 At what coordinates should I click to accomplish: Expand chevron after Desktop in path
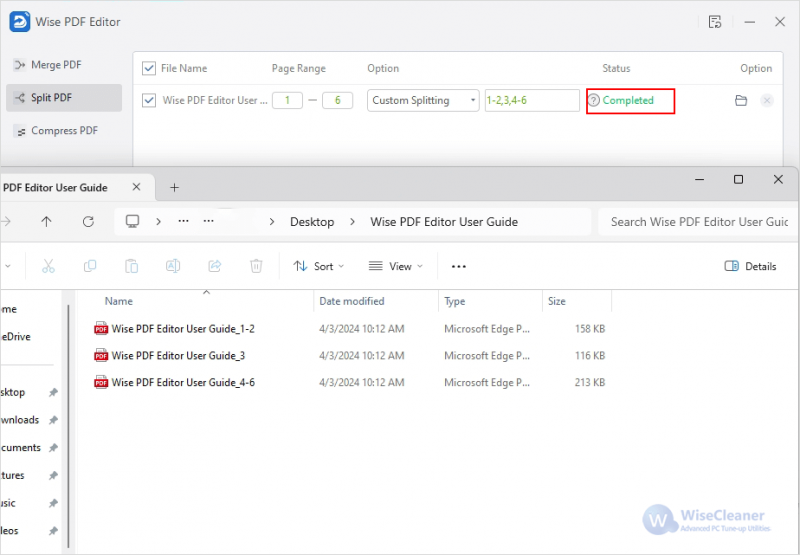pyautogui.click(x=353, y=222)
